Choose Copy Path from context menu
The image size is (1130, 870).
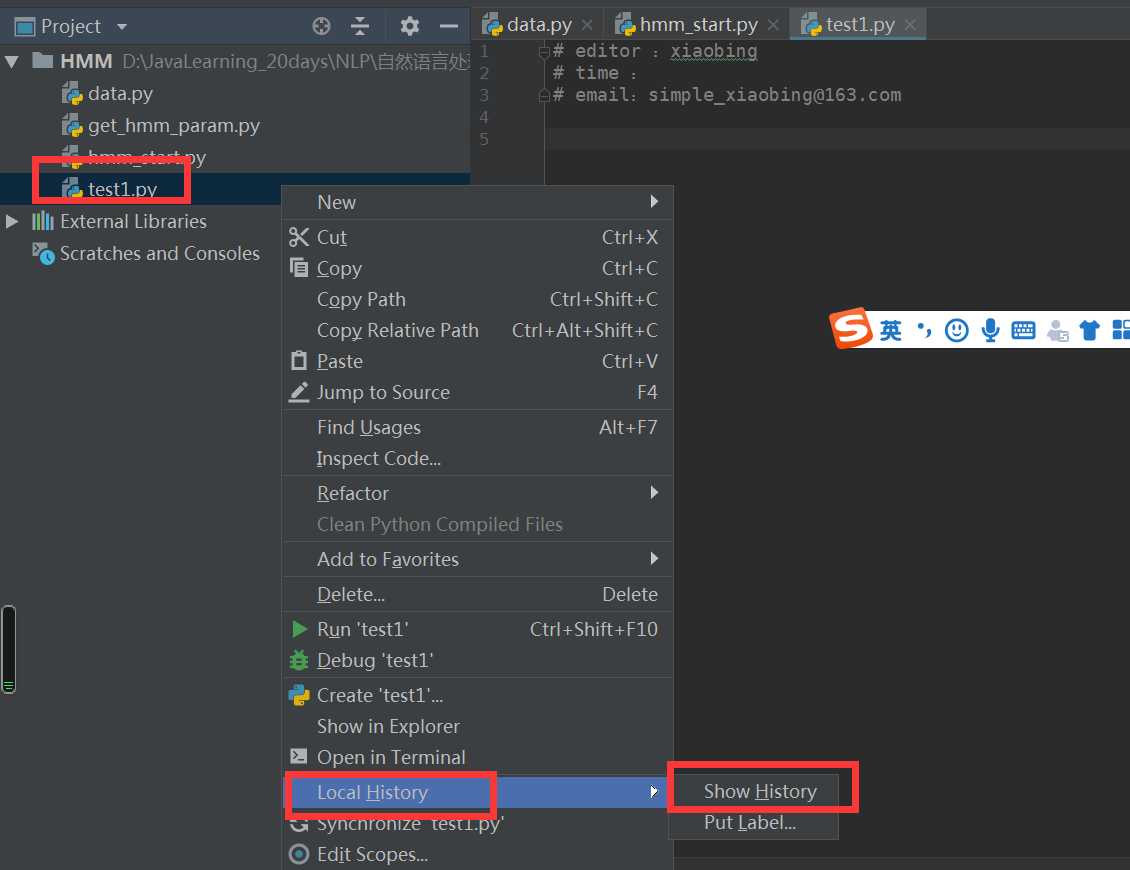477,299
